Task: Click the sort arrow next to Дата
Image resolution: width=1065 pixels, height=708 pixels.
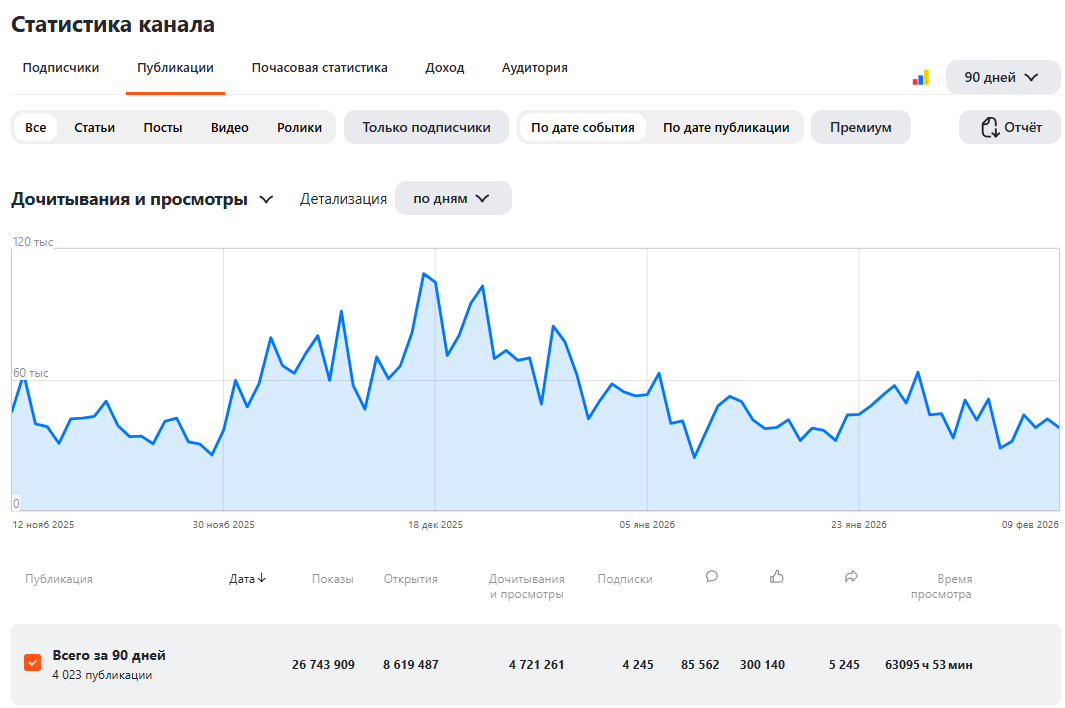Action: [262, 578]
